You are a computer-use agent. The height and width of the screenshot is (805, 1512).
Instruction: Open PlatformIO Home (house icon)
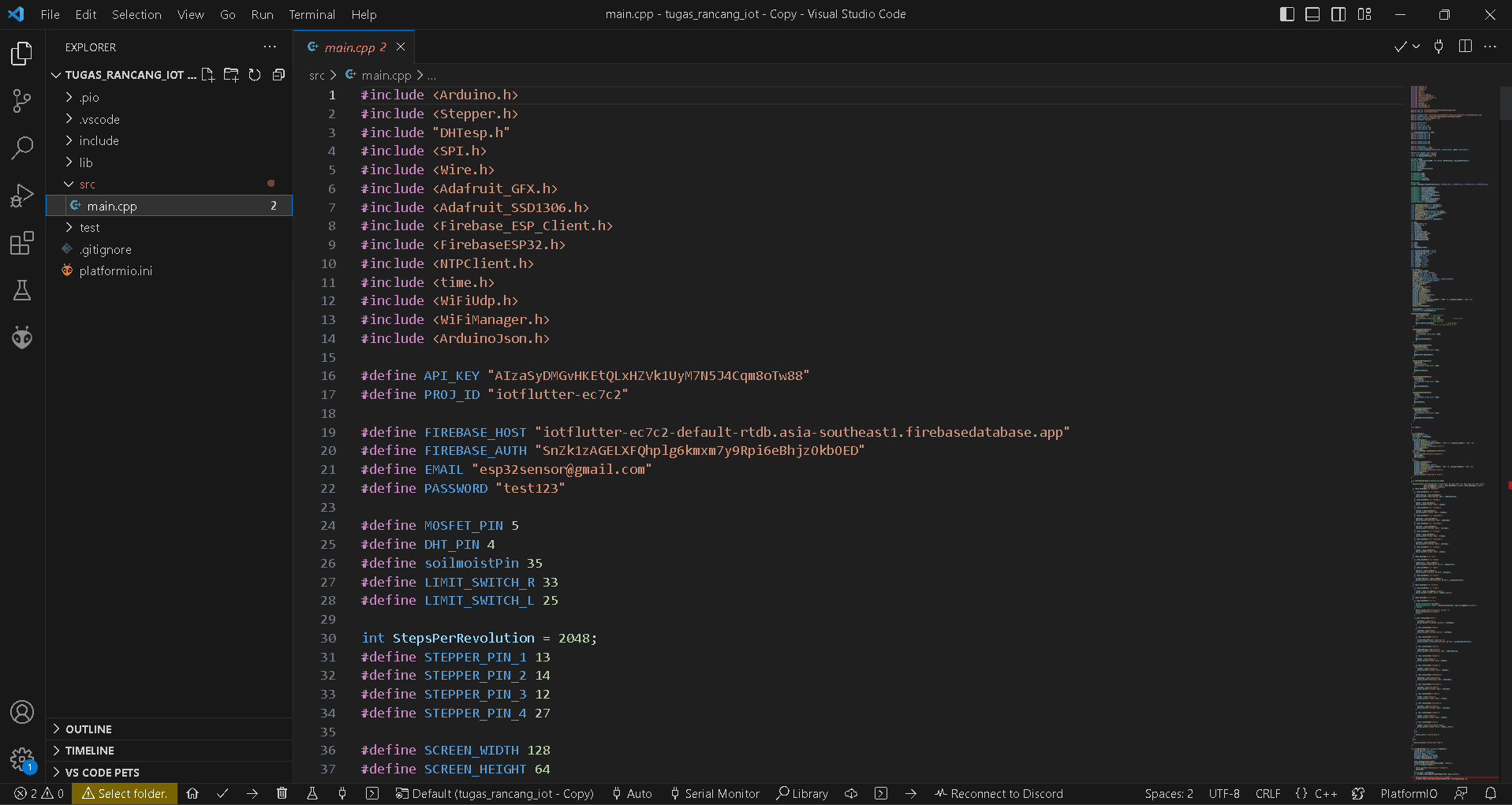pyautogui.click(x=192, y=794)
